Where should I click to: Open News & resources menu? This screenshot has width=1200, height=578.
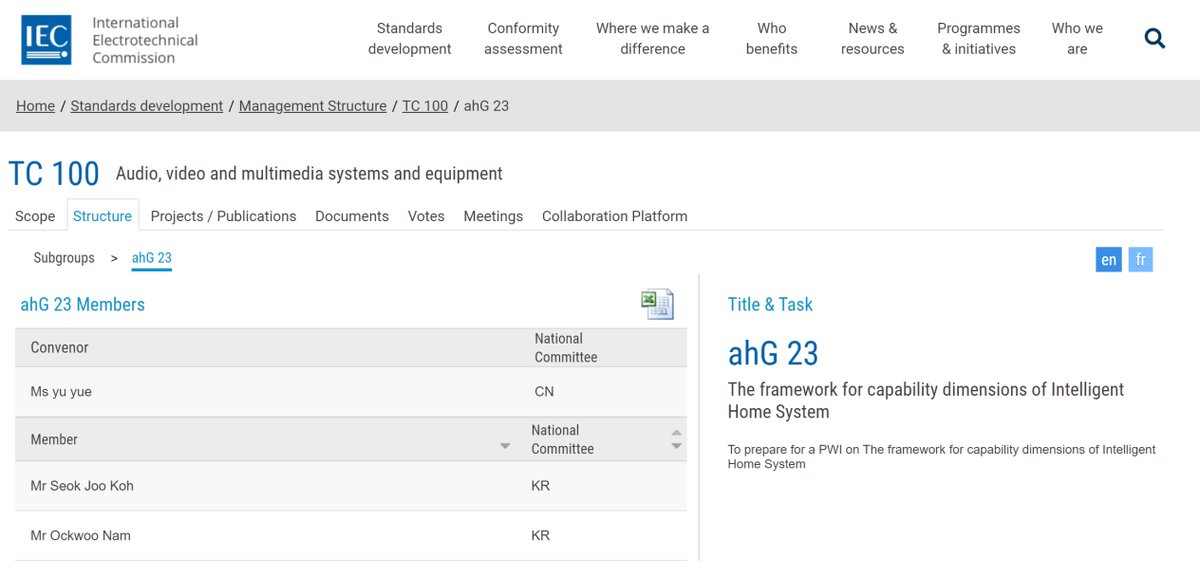click(x=872, y=39)
